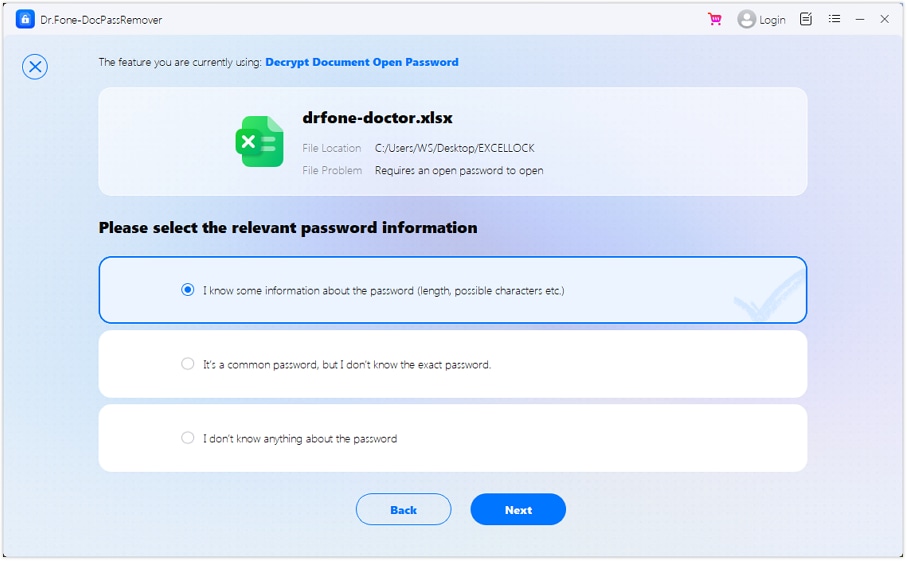Screen dimensions: 907x561
Task: Click the shopping cart icon
Action: coord(715,19)
